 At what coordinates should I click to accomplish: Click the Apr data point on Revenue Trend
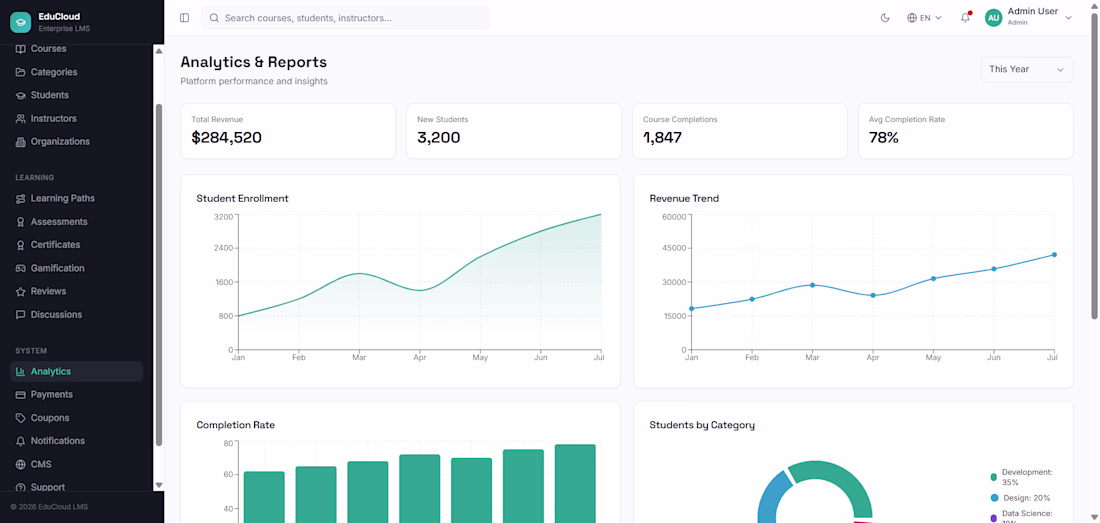point(873,295)
